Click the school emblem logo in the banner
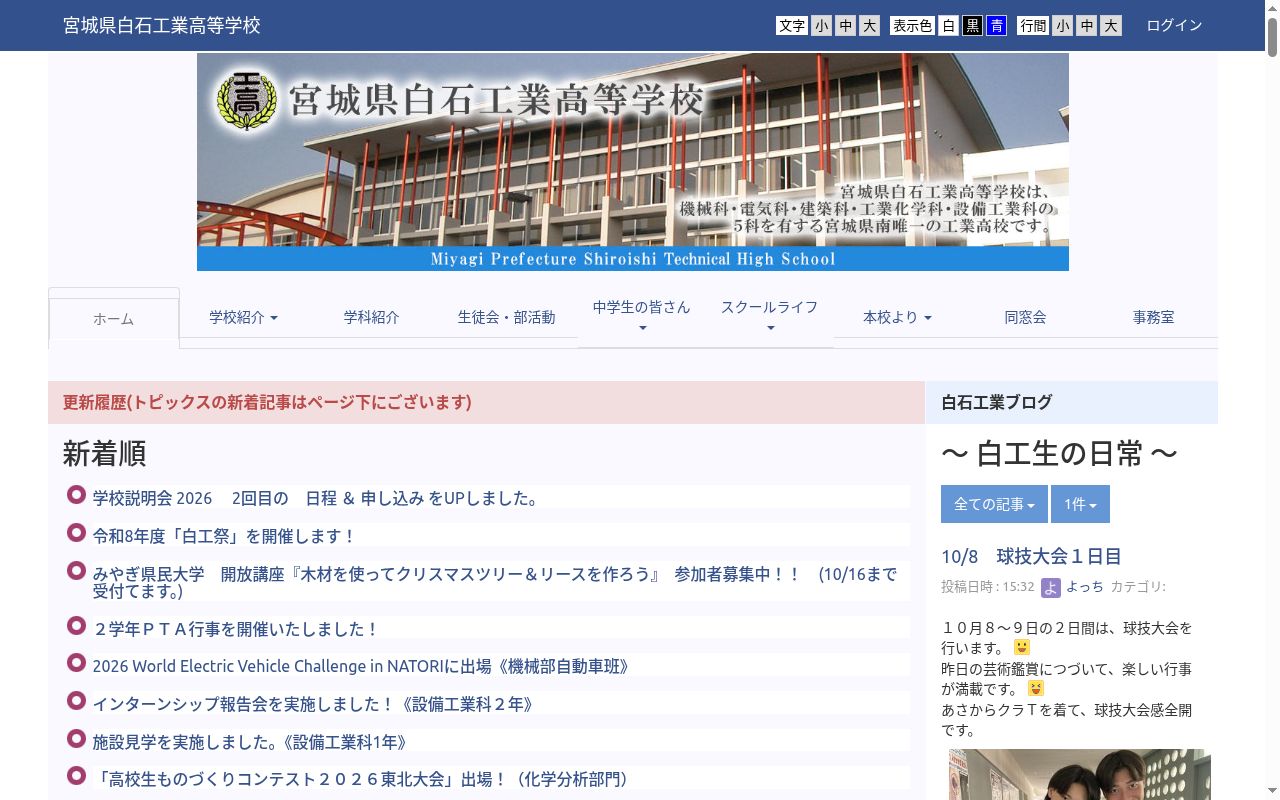This screenshot has width=1280, height=800. click(x=246, y=102)
